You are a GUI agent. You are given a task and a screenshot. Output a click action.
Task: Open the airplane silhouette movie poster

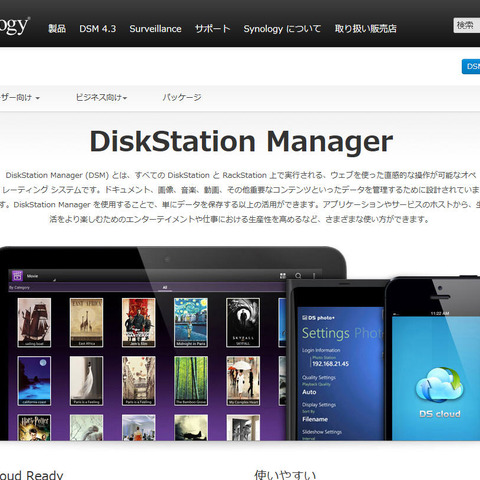(x=191, y=427)
